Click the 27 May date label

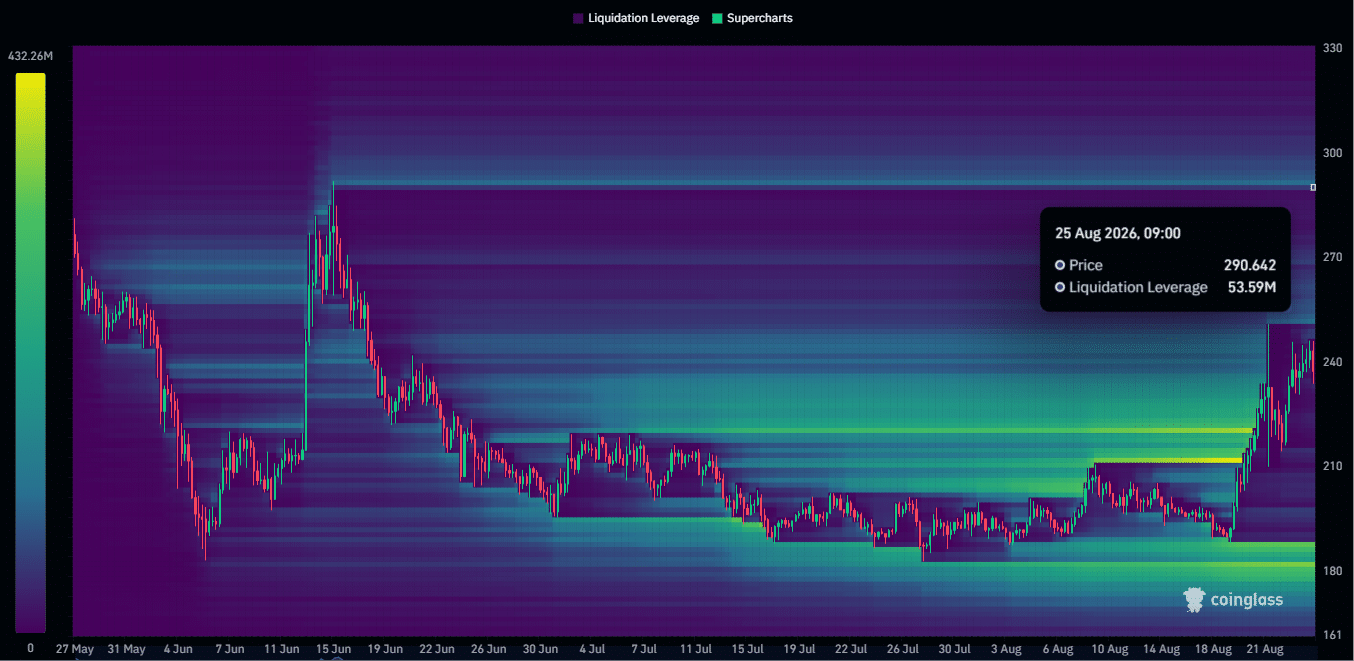pyautogui.click(x=75, y=649)
